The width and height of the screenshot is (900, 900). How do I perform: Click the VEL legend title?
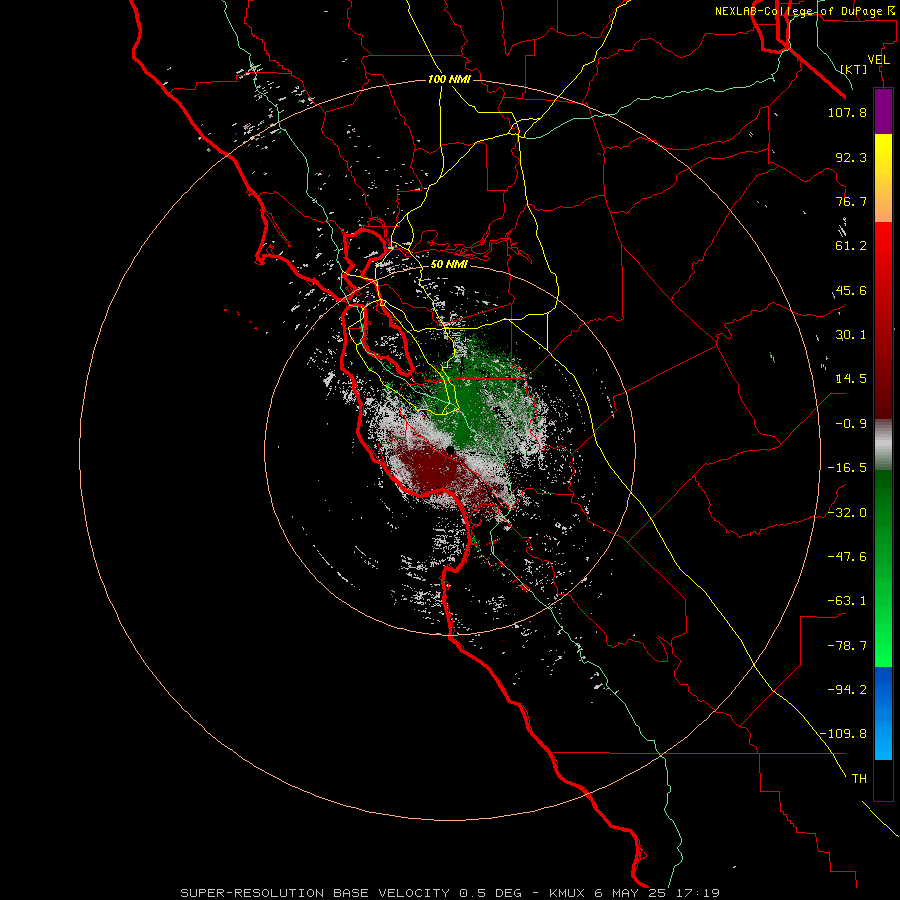point(878,60)
